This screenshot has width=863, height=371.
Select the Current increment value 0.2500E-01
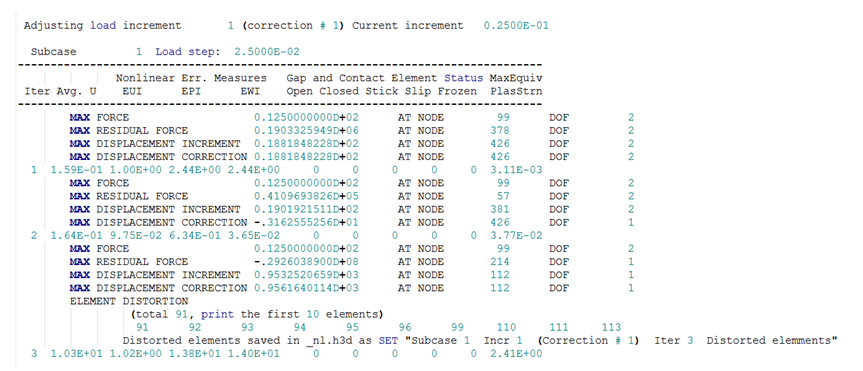coord(516,26)
